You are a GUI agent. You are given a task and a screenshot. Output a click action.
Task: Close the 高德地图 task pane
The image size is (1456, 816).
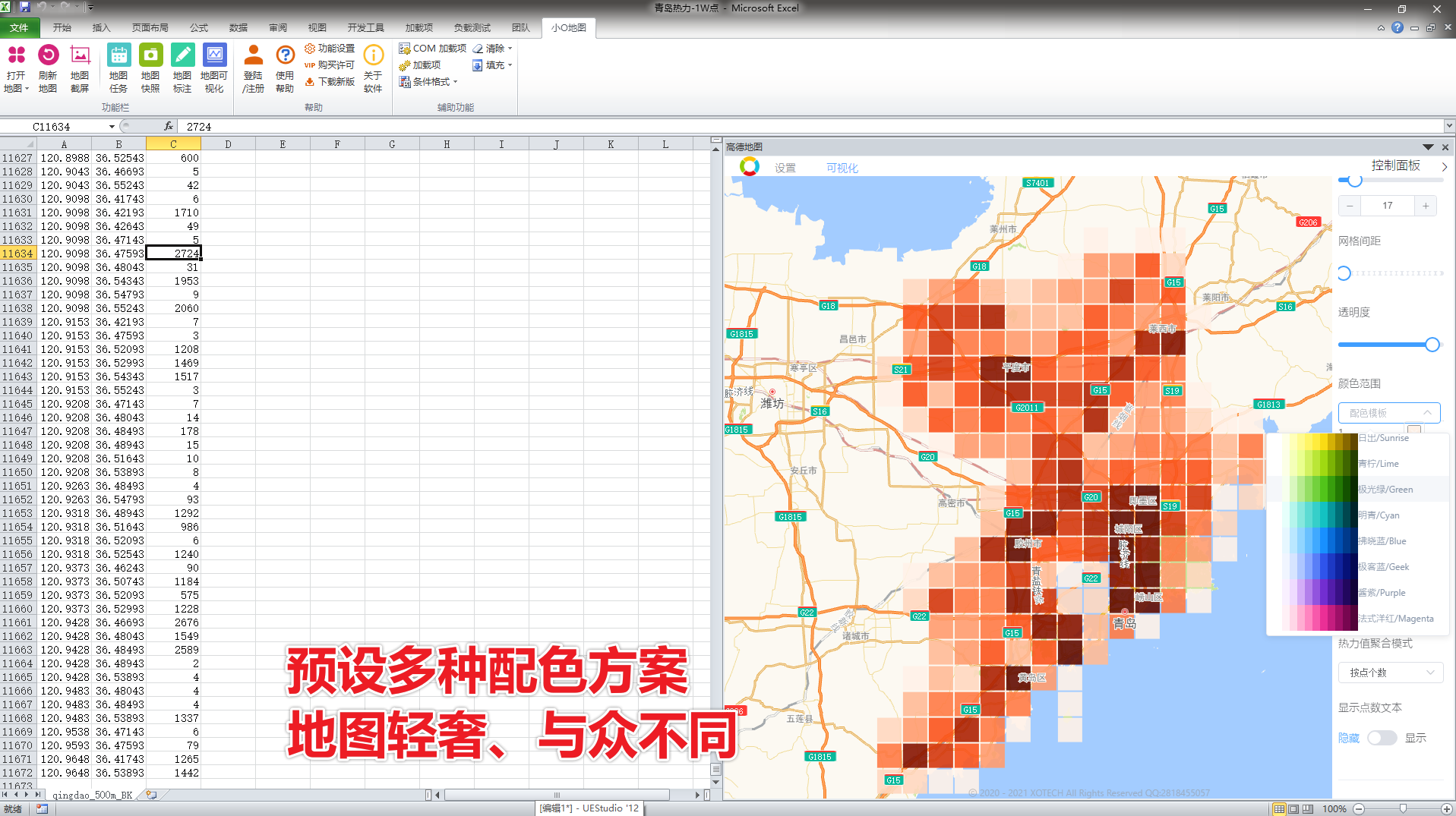coord(1445,147)
